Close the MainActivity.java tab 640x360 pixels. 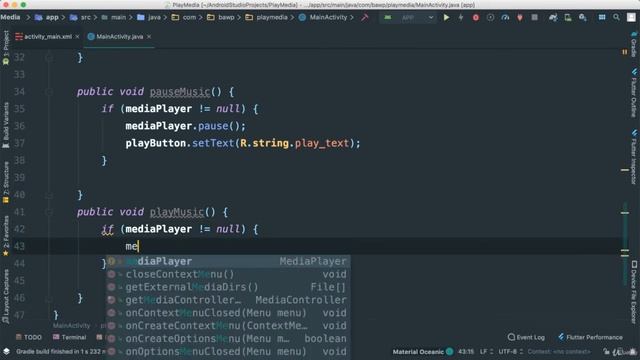pyautogui.click(x=149, y=37)
